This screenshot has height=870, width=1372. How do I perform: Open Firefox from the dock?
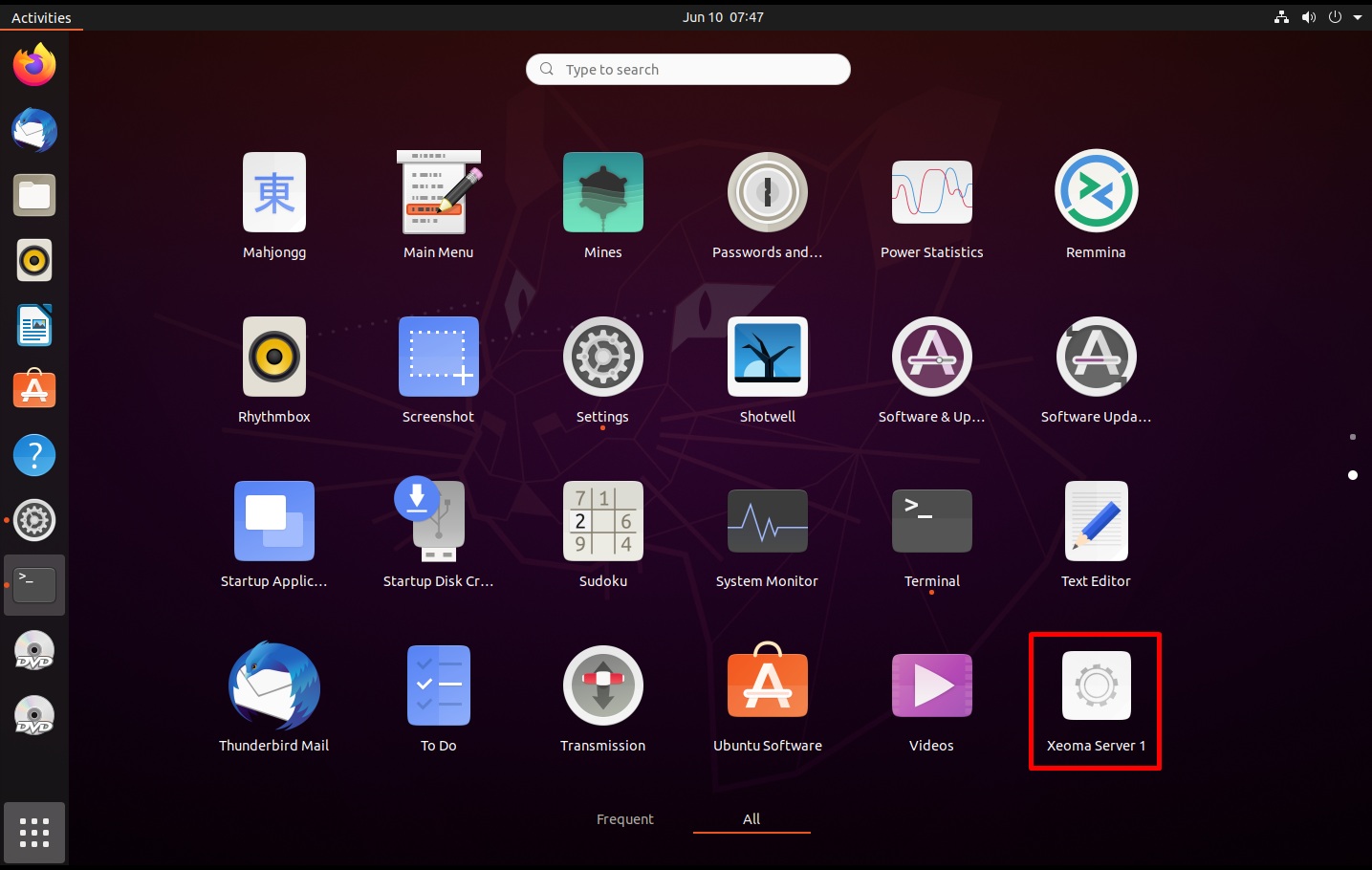click(x=34, y=65)
